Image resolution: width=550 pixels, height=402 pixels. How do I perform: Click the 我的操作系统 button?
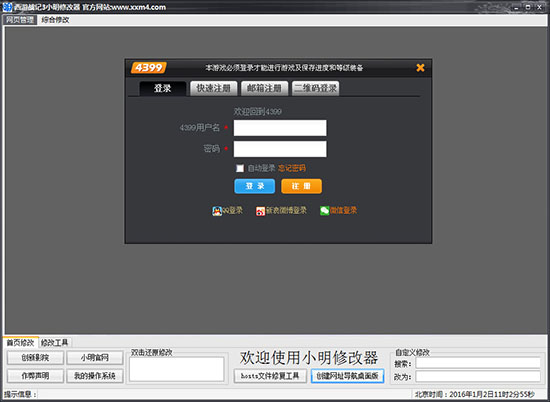pyautogui.click(x=95, y=376)
